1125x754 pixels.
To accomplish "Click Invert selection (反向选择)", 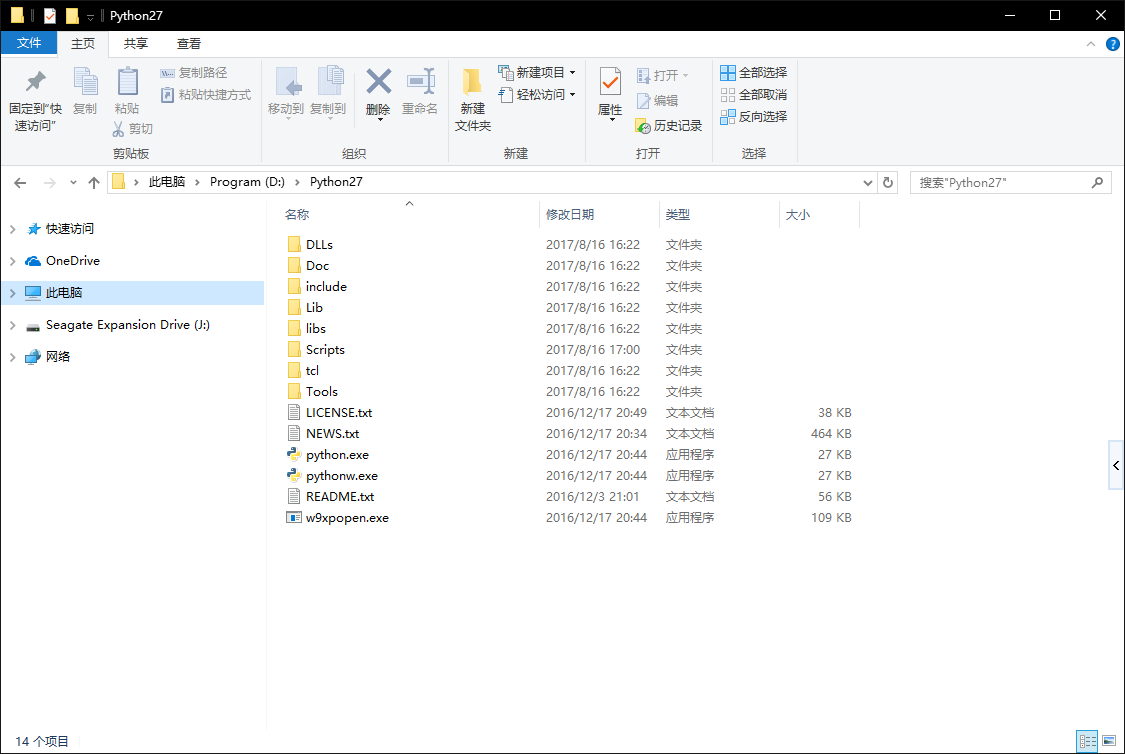I will click(753, 116).
